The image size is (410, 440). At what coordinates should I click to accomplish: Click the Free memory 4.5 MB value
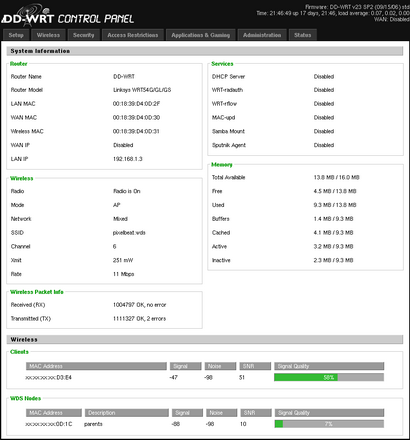(x=335, y=191)
